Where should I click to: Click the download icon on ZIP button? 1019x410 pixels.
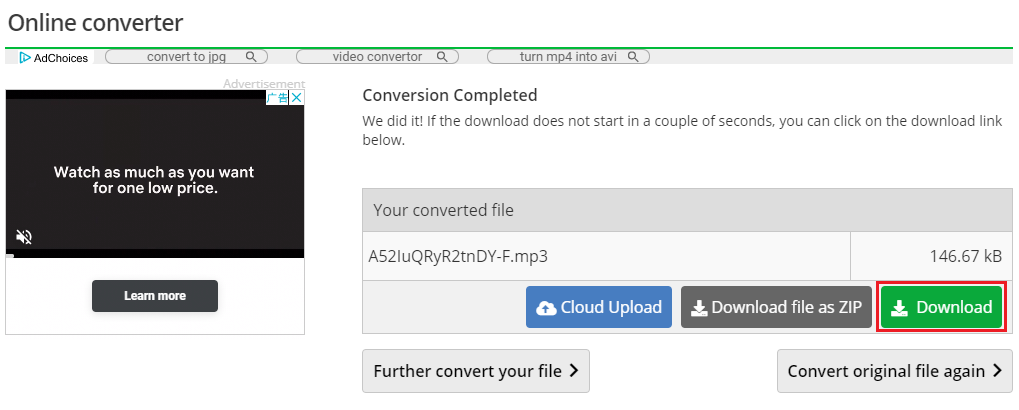(699, 308)
